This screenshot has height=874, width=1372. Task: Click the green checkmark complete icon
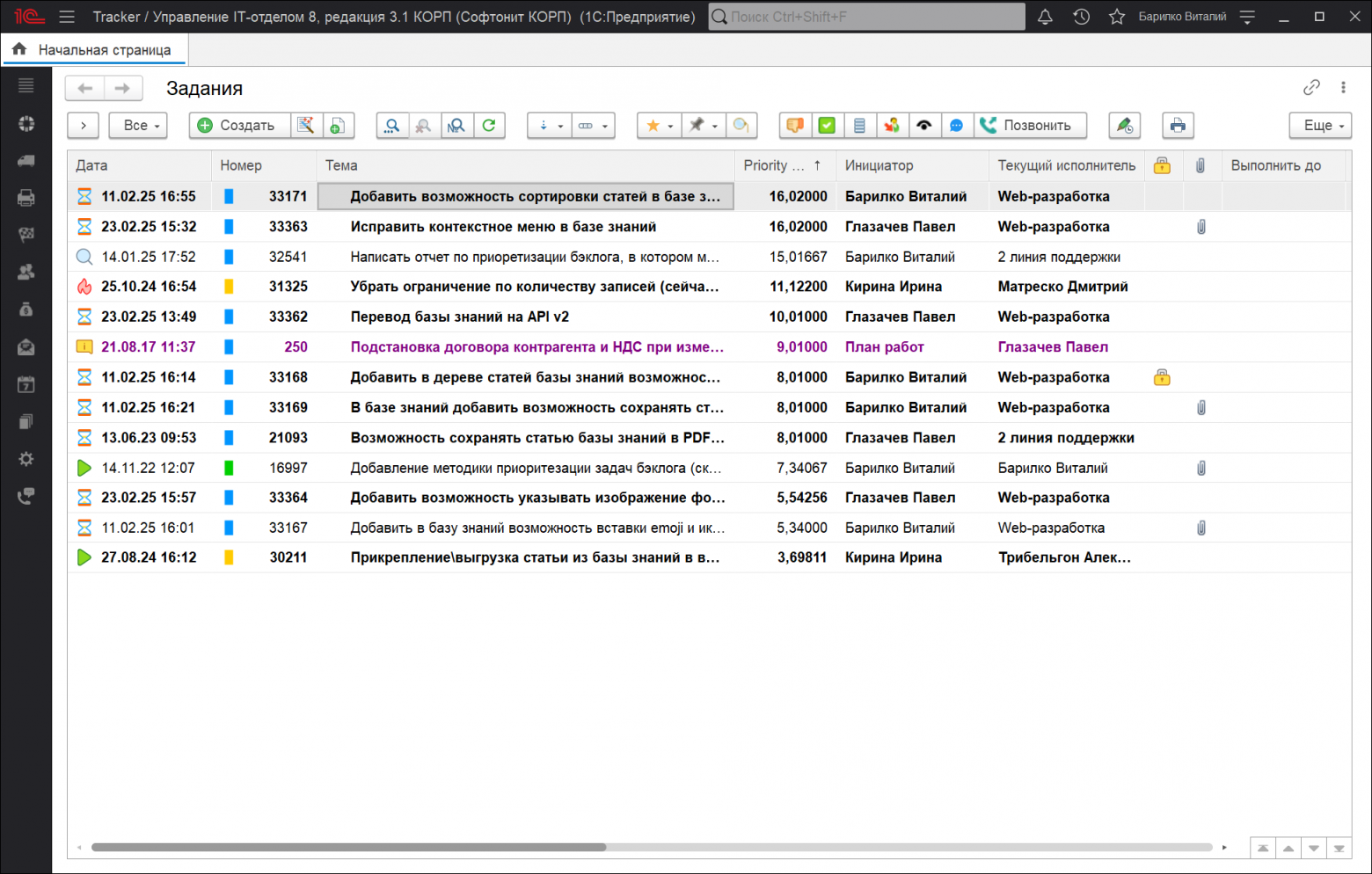coord(827,126)
